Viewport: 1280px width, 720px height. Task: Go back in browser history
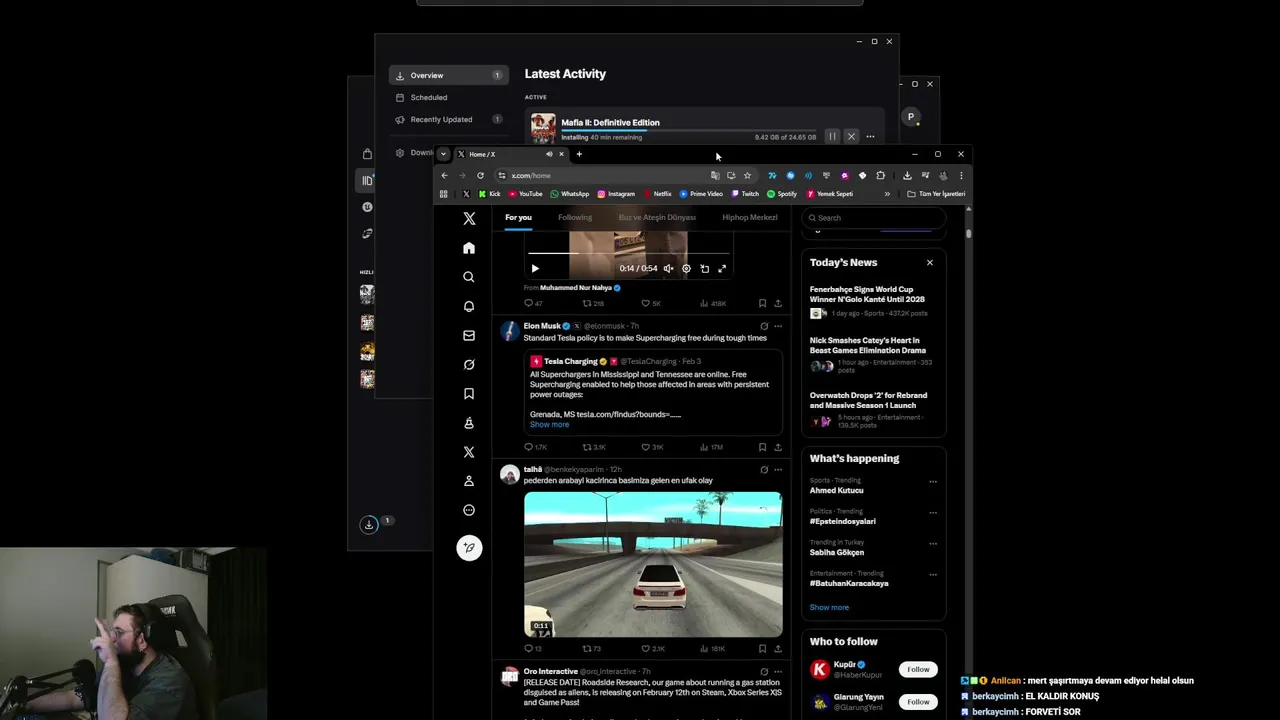[444, 175]
